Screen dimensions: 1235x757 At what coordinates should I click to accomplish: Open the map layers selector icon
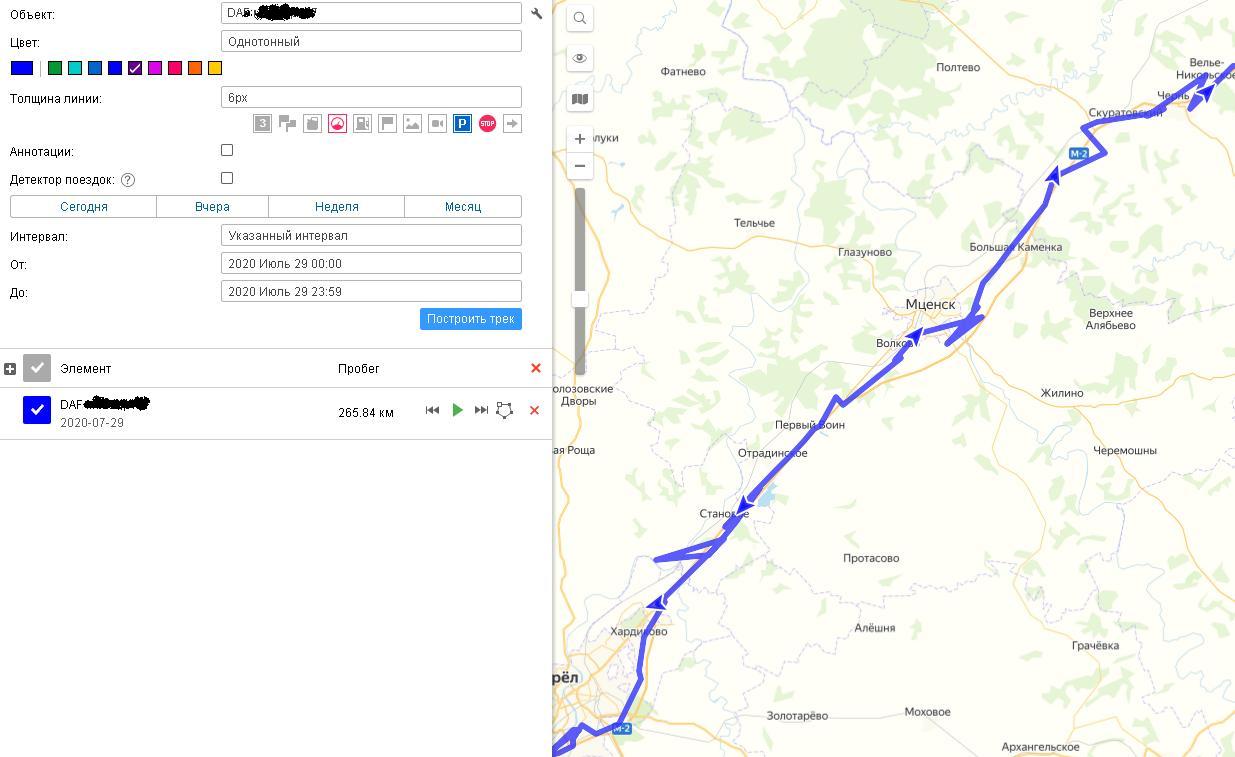pos(580,99)
